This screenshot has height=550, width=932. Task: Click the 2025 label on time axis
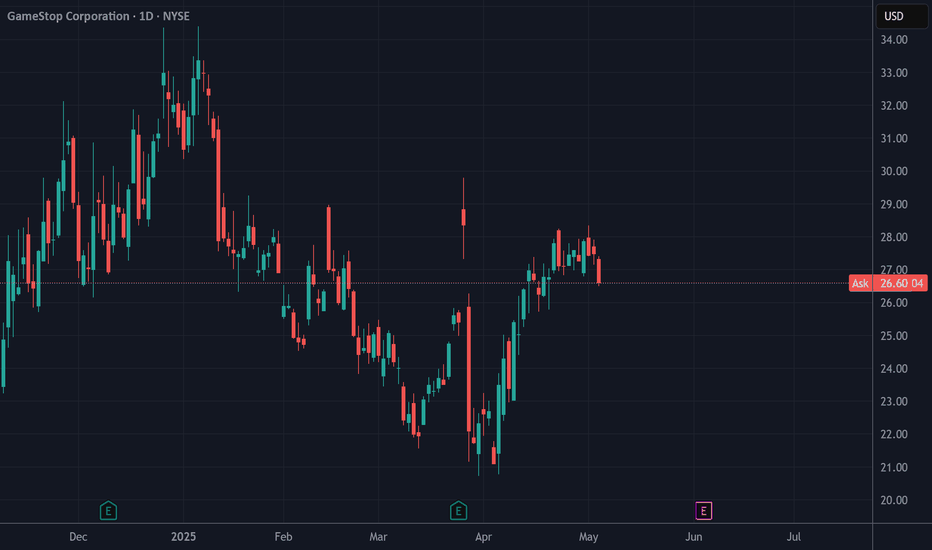(x=183, y=537)
